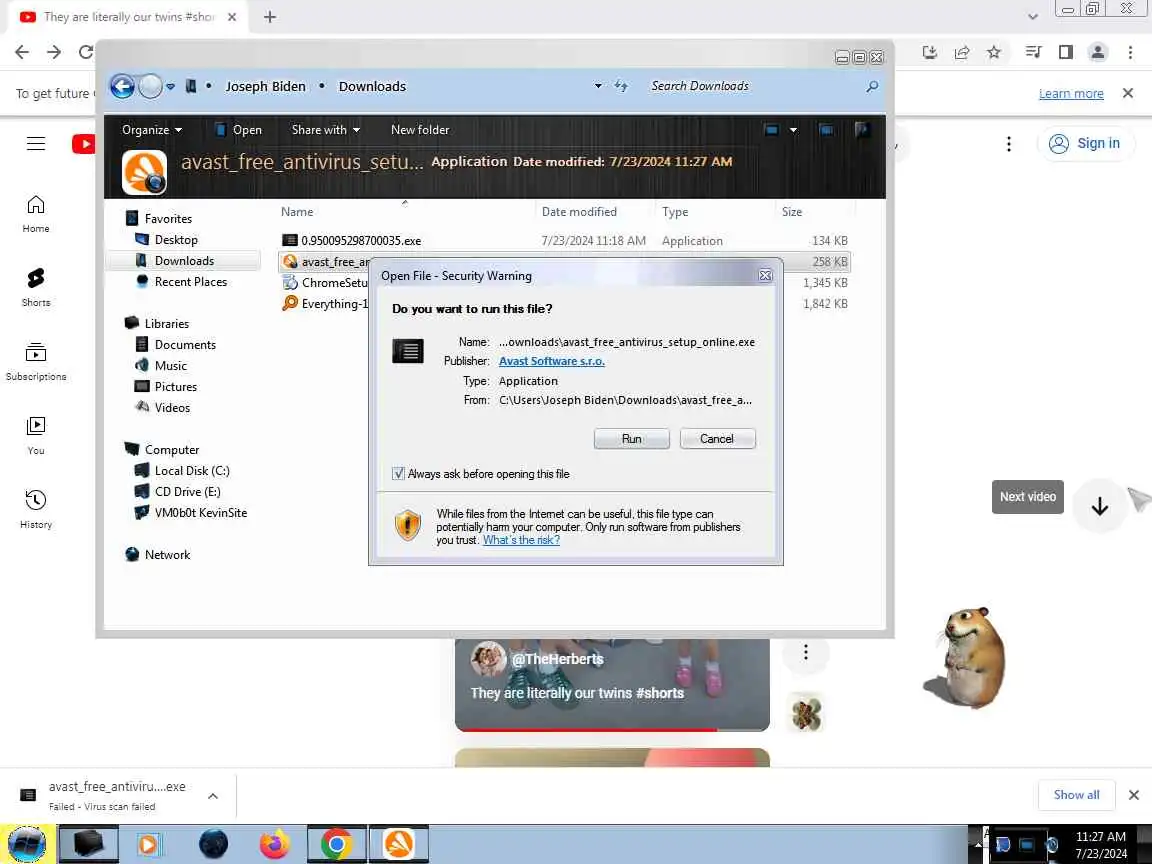Expand the view options dropdown arrow
Image resolution: width=1152 pixels, height=864 pixels.
coord(793,130)
